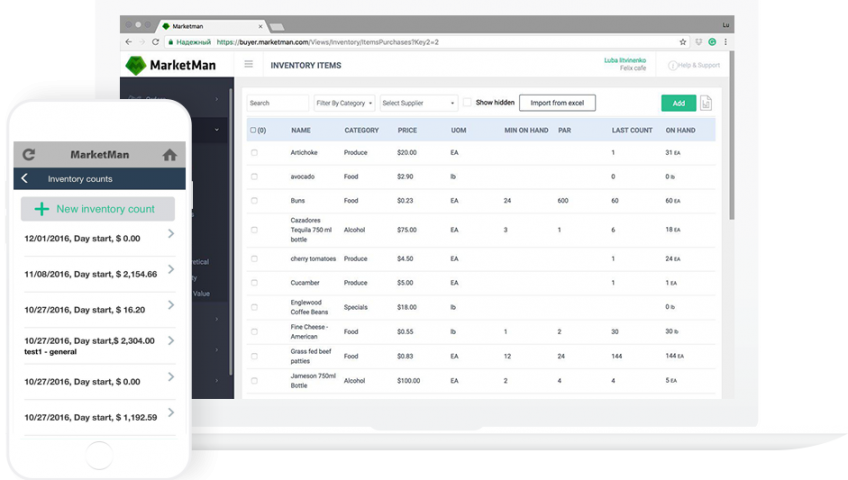Check the cherry tomatoes row checkbox
Image resolution: width=848 pixels, height=480 pixels.
pos(254,258)
